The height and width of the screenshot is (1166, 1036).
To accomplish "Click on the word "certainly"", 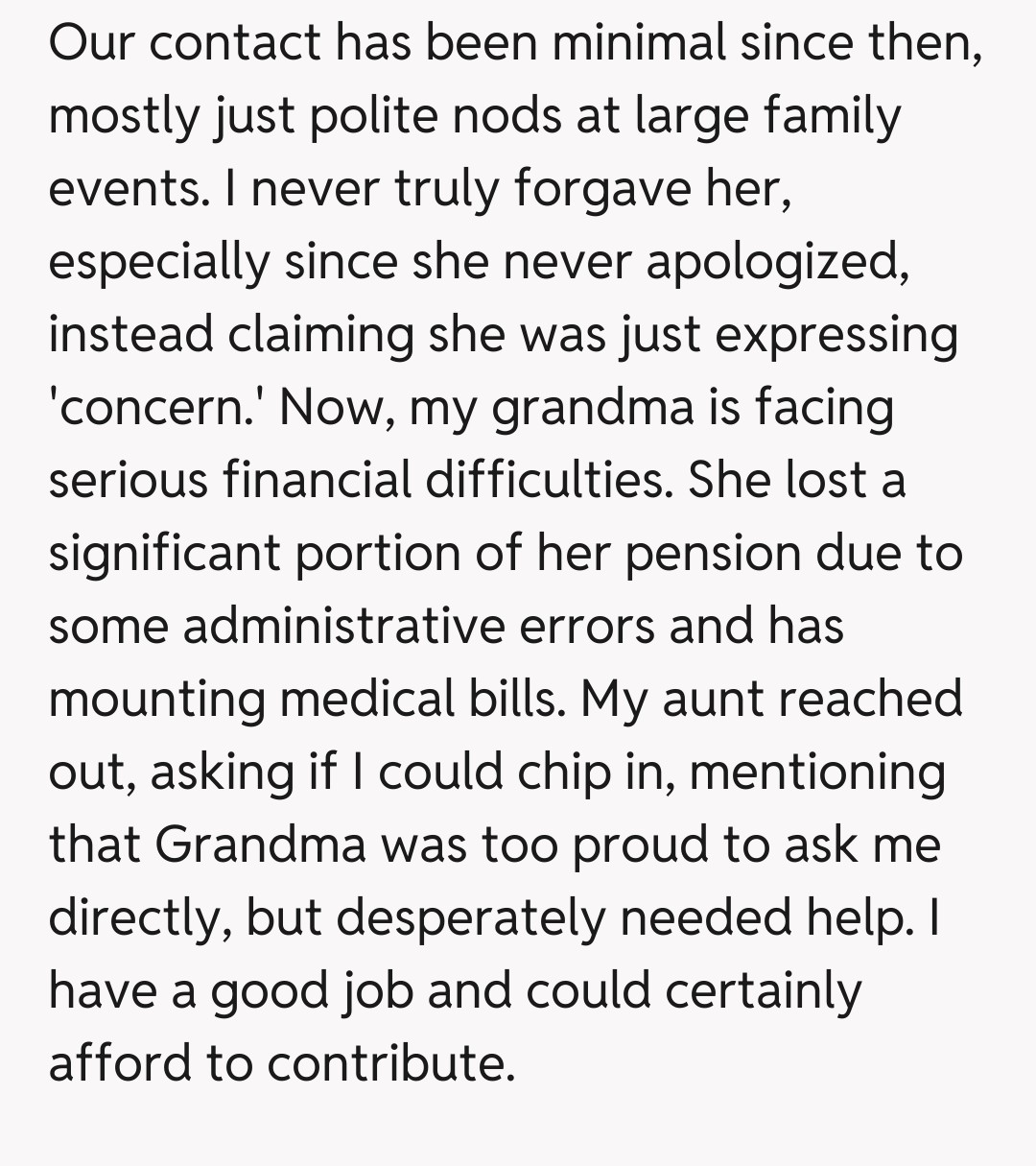I will (763, 991).
